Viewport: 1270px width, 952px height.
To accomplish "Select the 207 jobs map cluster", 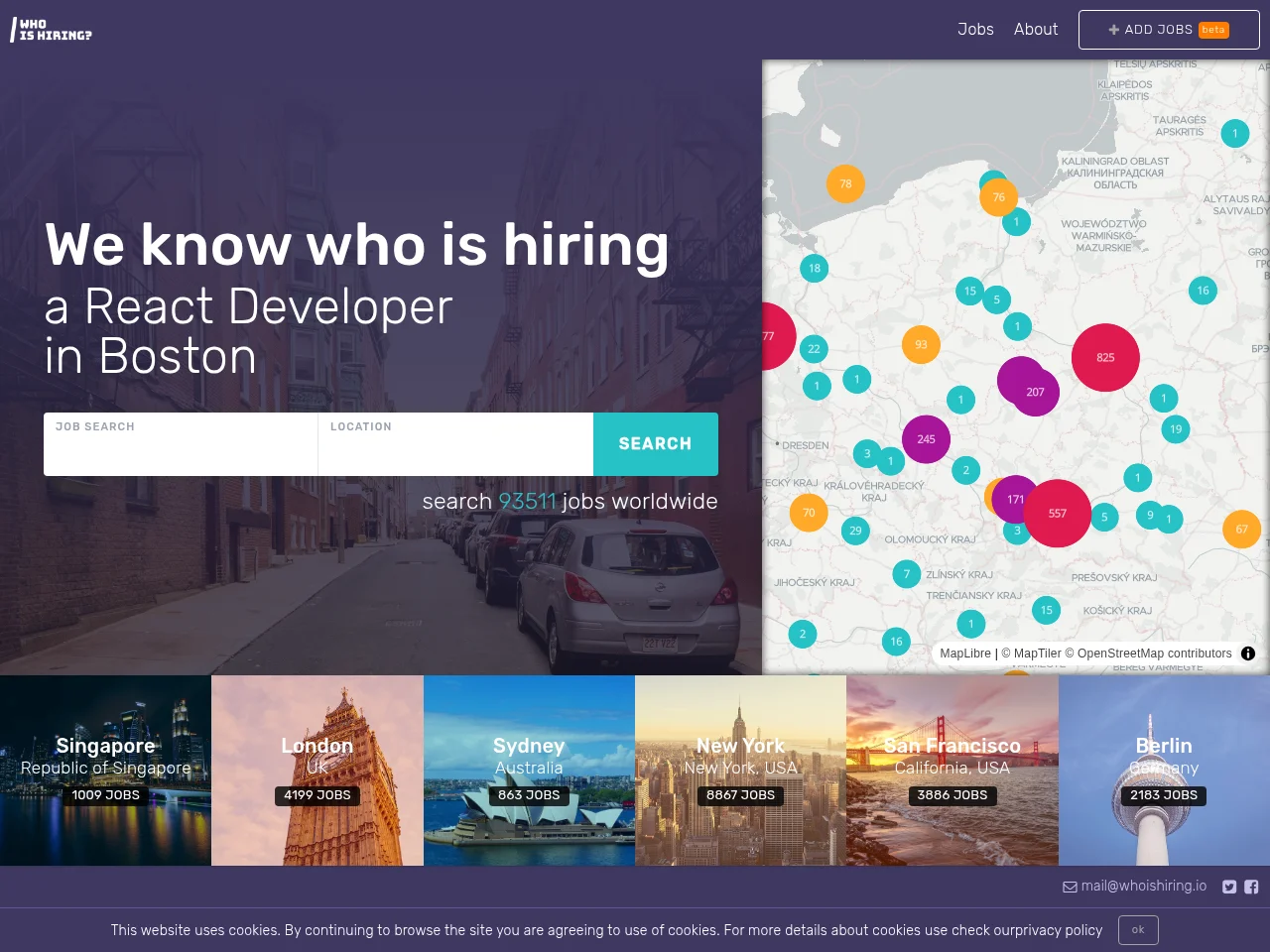I will point(1035,392).
